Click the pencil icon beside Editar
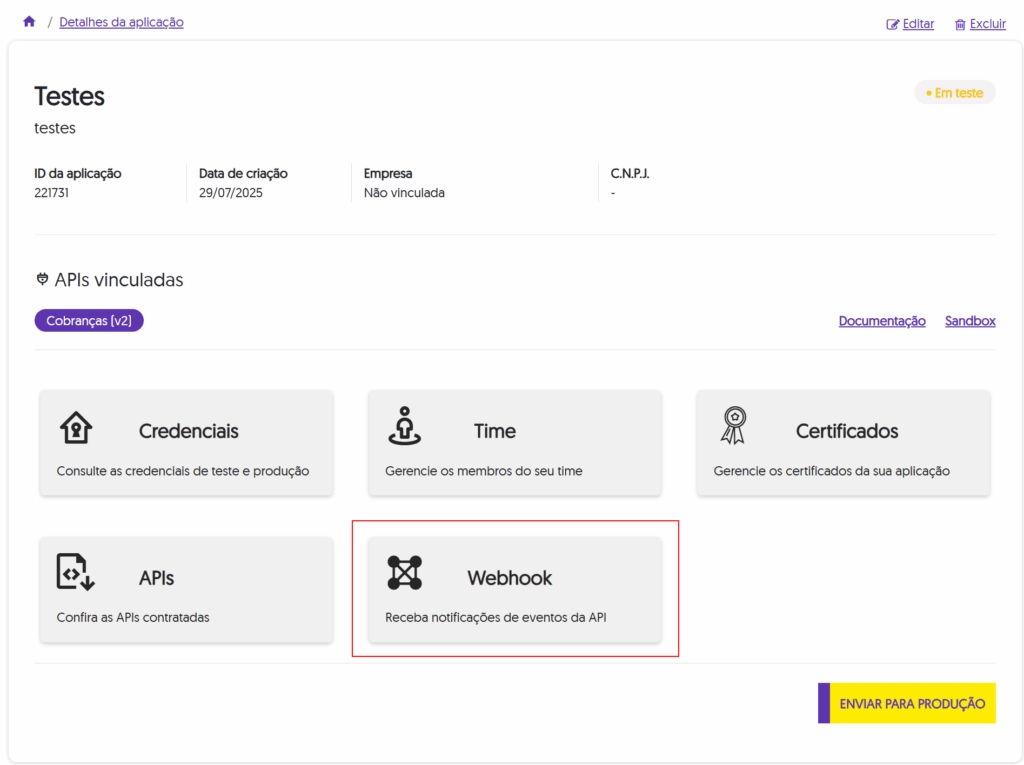Image resolution: width=1024 pixels, height=765 pixels. click(x=893, y=24)
